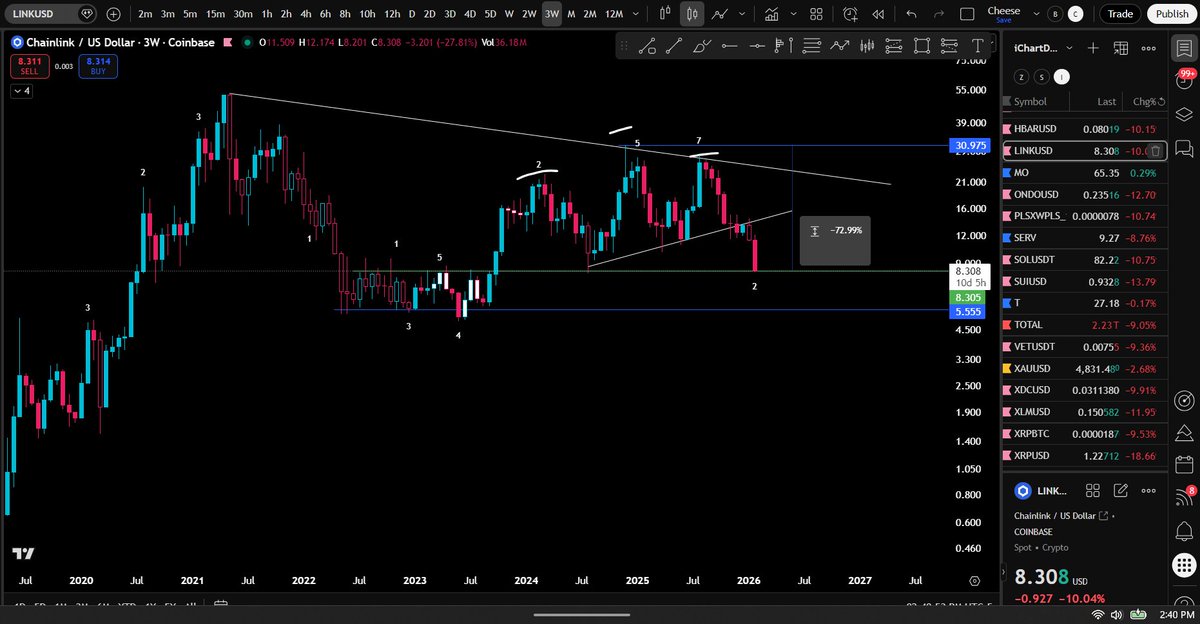Switch to watchlist Z circle

click(1022, 76)
